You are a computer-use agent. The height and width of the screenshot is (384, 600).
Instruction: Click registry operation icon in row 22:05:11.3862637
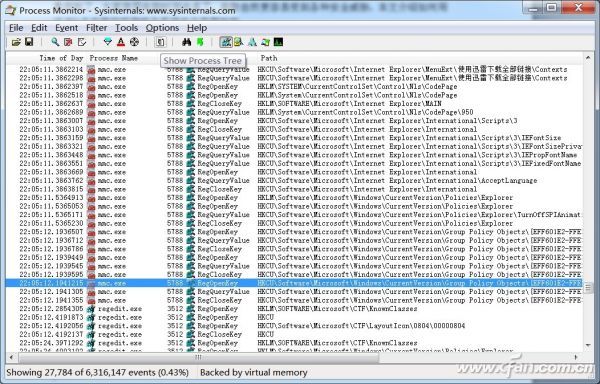click(191, 104)
